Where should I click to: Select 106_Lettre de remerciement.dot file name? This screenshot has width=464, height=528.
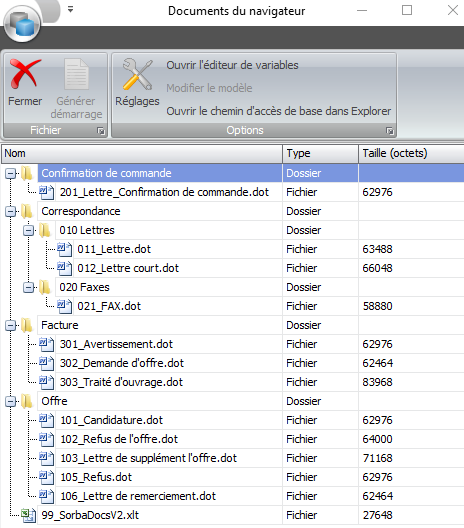[x=138, y=496]
